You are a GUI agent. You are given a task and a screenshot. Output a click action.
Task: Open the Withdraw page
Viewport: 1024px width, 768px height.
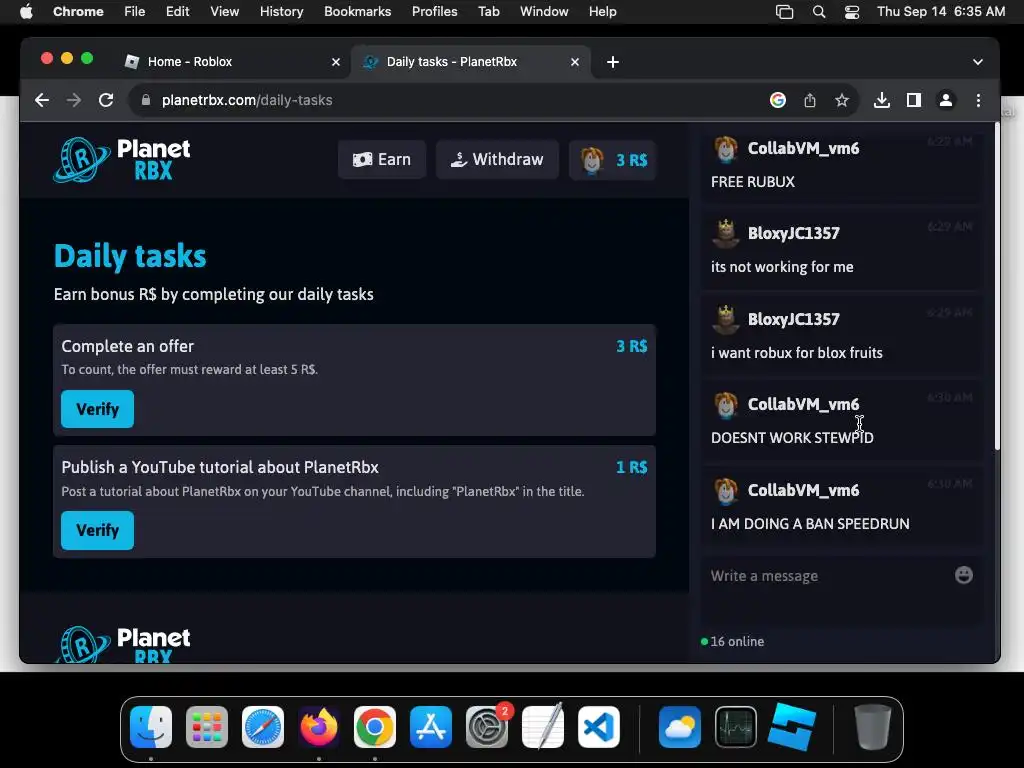coord(498,159)
